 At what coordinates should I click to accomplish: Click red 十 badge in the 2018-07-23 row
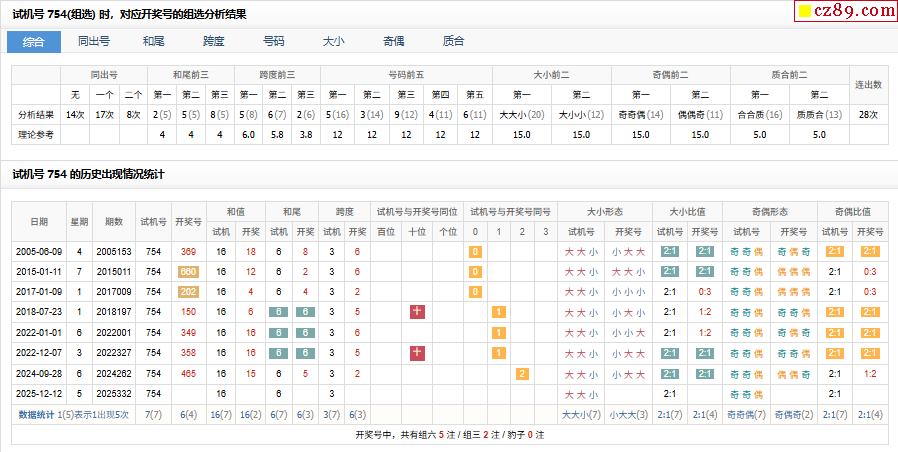pos(418,312)
